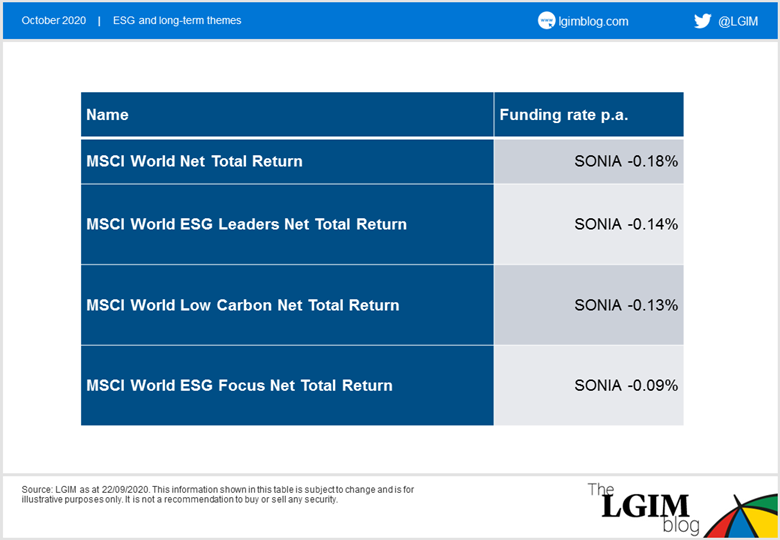Click the umbrella graphic in the logo
Viewport: 780px width, 540px height.
click(741, 517)
